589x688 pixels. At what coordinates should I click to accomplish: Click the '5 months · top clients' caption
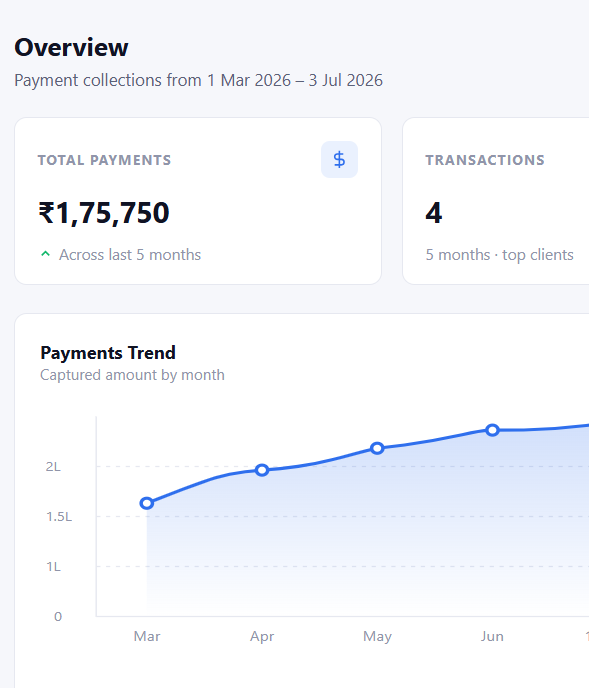(499, 255)
